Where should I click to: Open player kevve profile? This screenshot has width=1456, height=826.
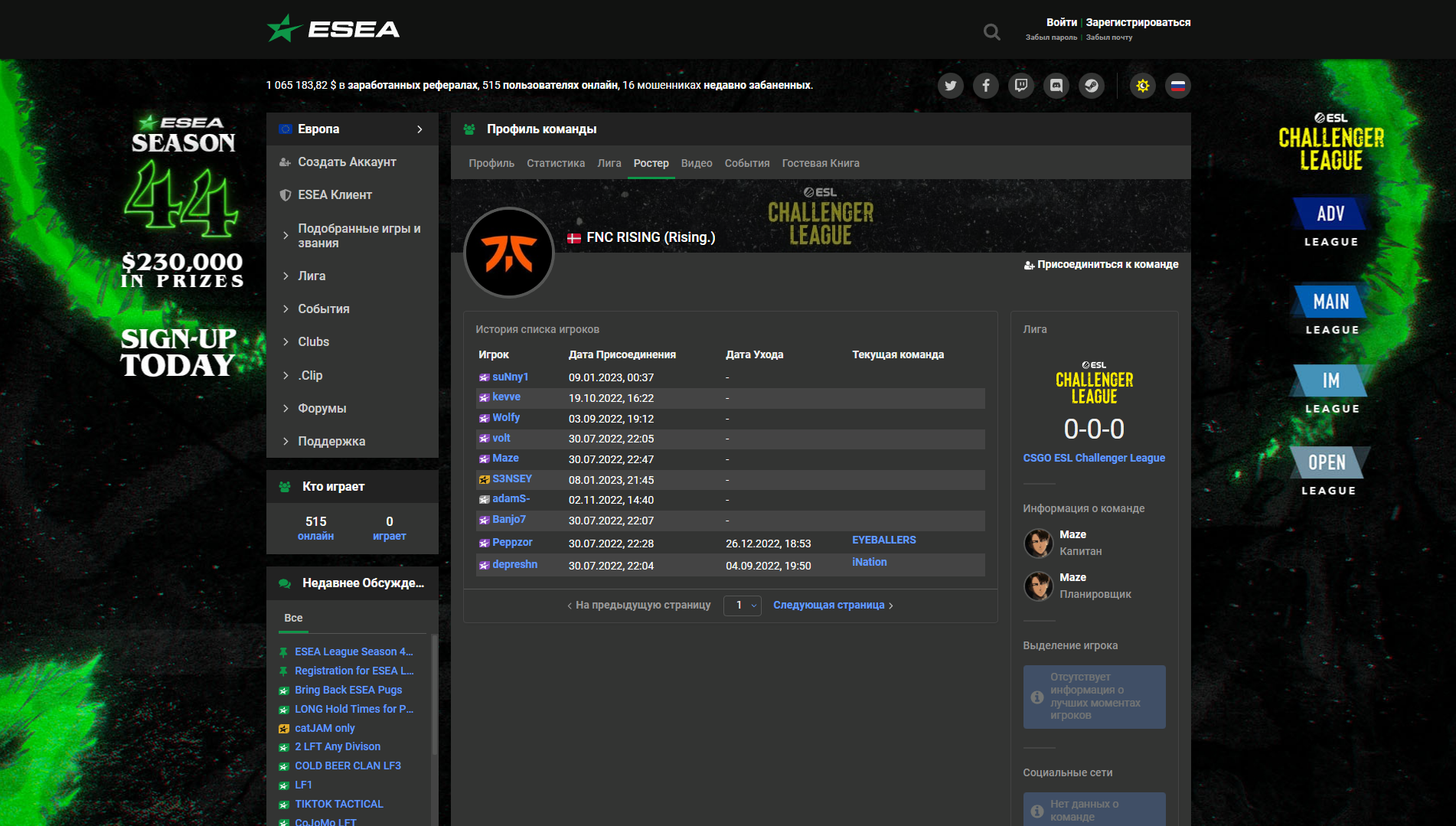[x=506, y=397]
